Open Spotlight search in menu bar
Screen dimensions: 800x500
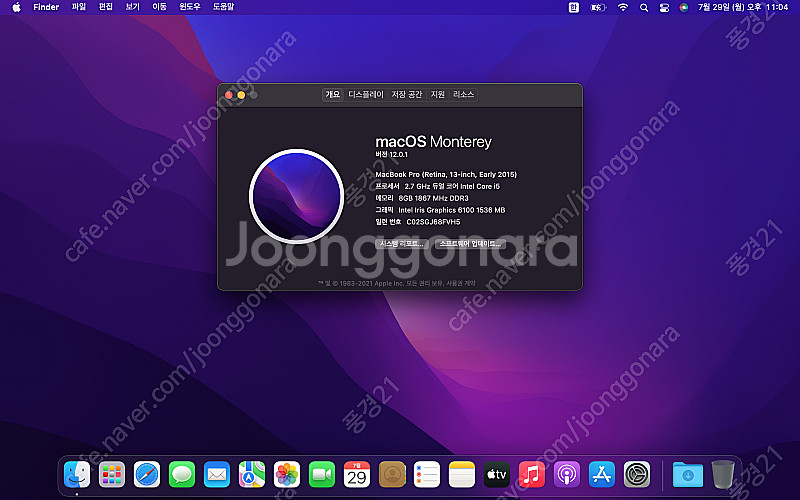point(644,7)
